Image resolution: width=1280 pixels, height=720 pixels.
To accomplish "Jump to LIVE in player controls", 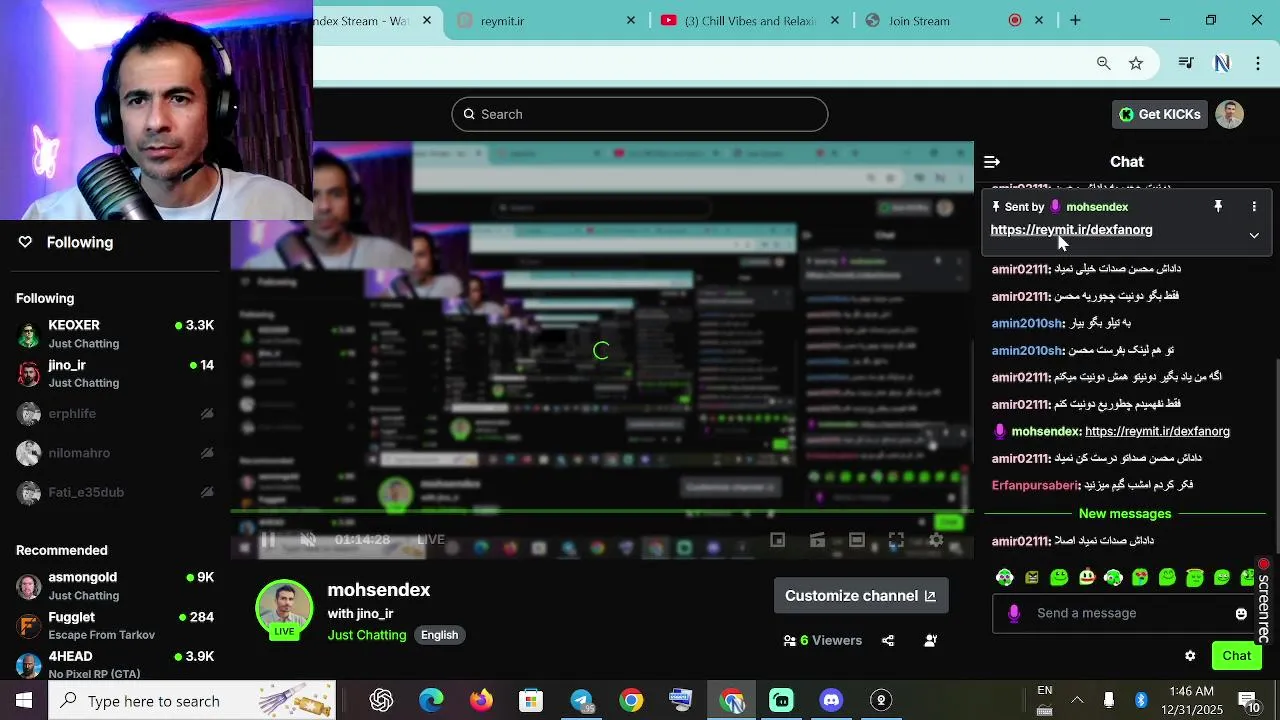I will tap(431, 540).
